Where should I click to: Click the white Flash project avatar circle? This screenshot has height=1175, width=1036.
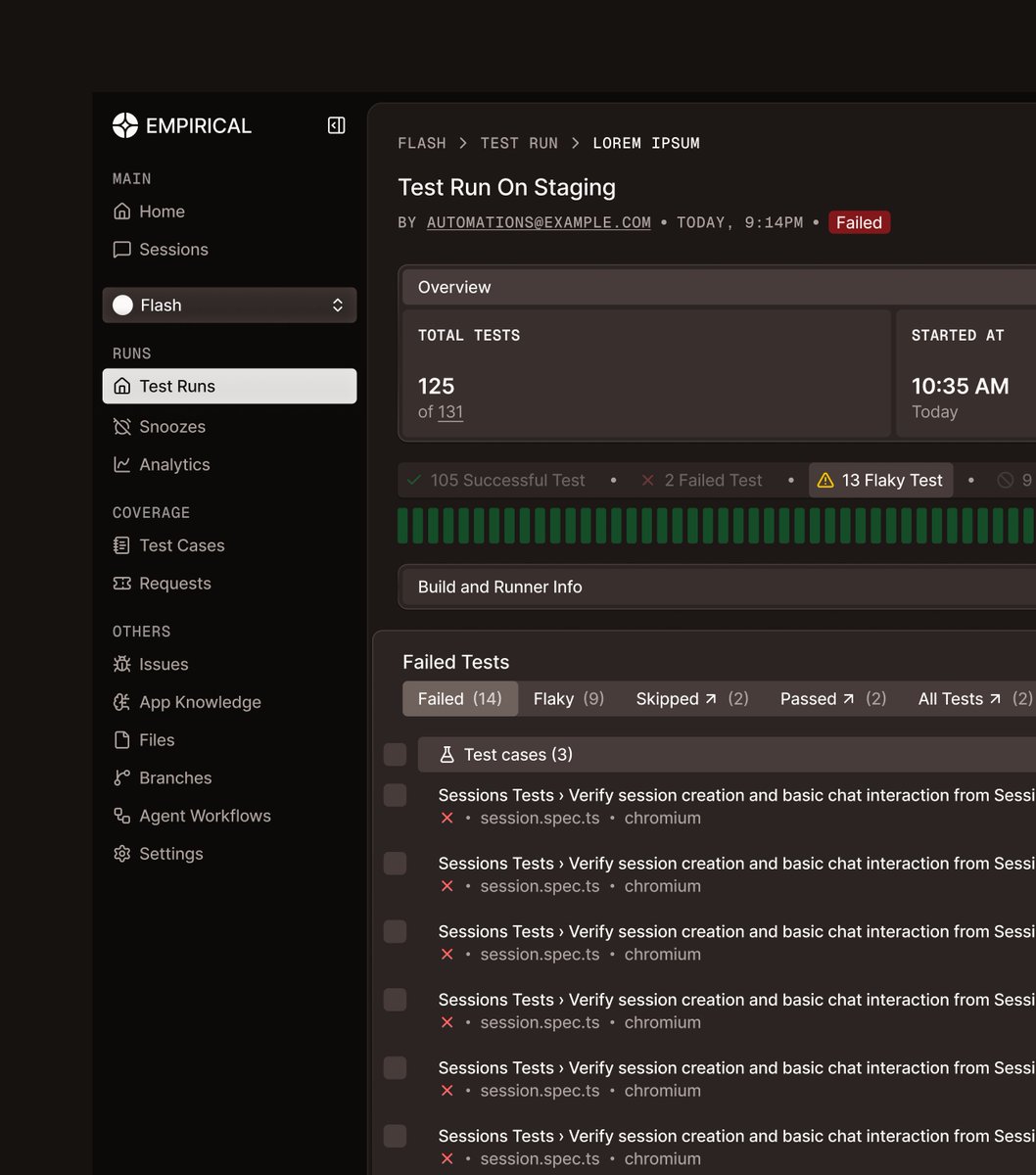(122, 305)
